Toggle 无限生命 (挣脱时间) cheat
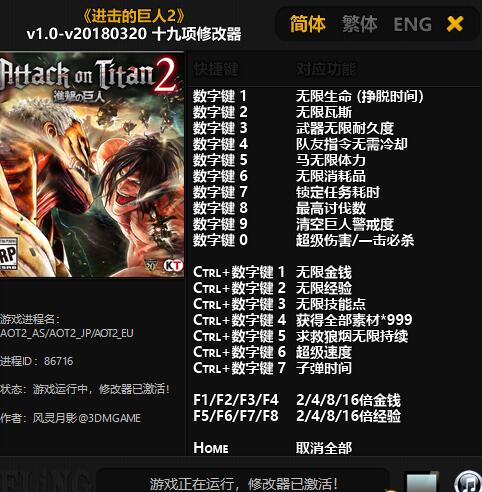The height and width of the screenshot is (492, 482). coord(360,96)
